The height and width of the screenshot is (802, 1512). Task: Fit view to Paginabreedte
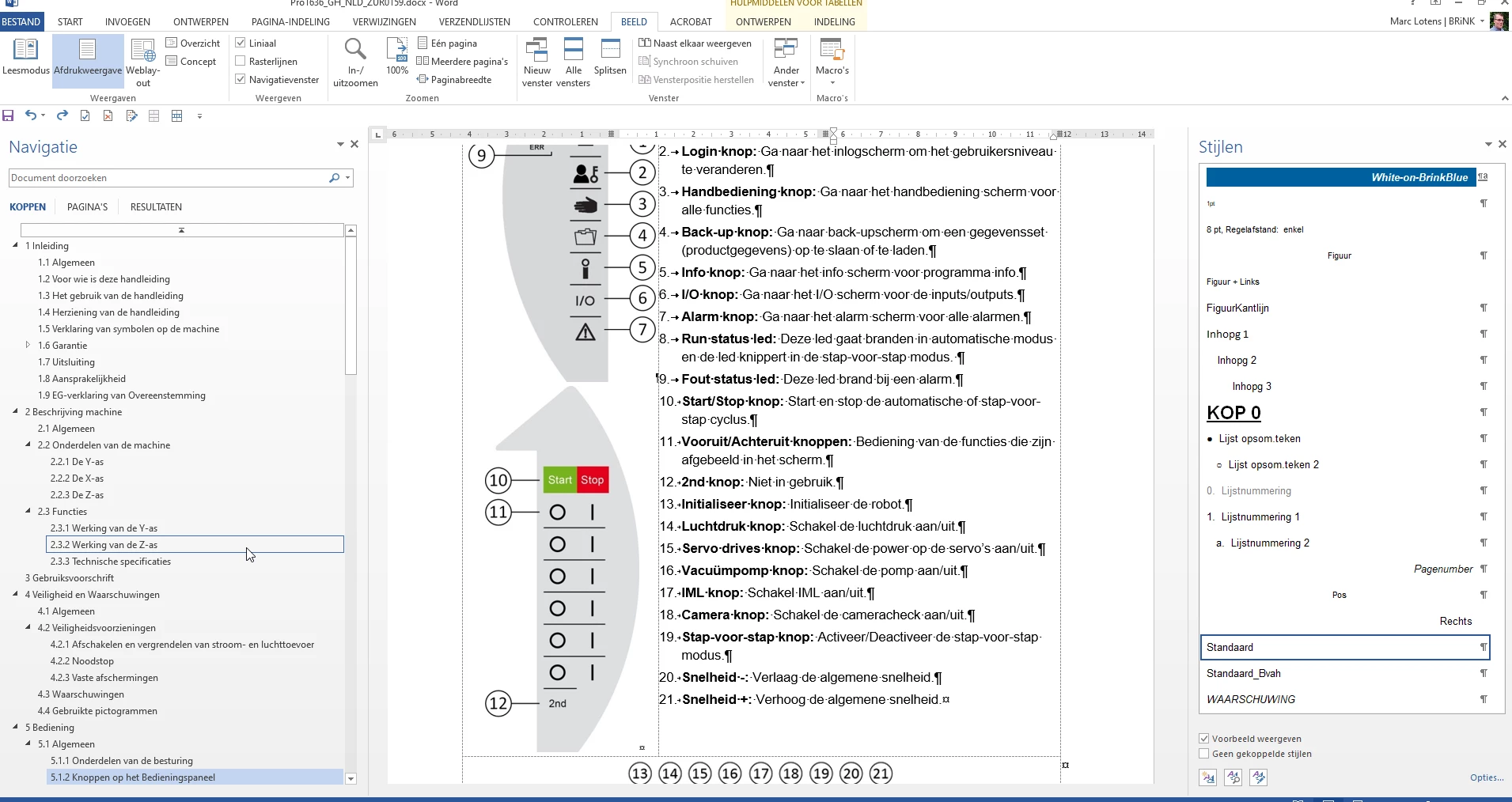click(454, 80)
